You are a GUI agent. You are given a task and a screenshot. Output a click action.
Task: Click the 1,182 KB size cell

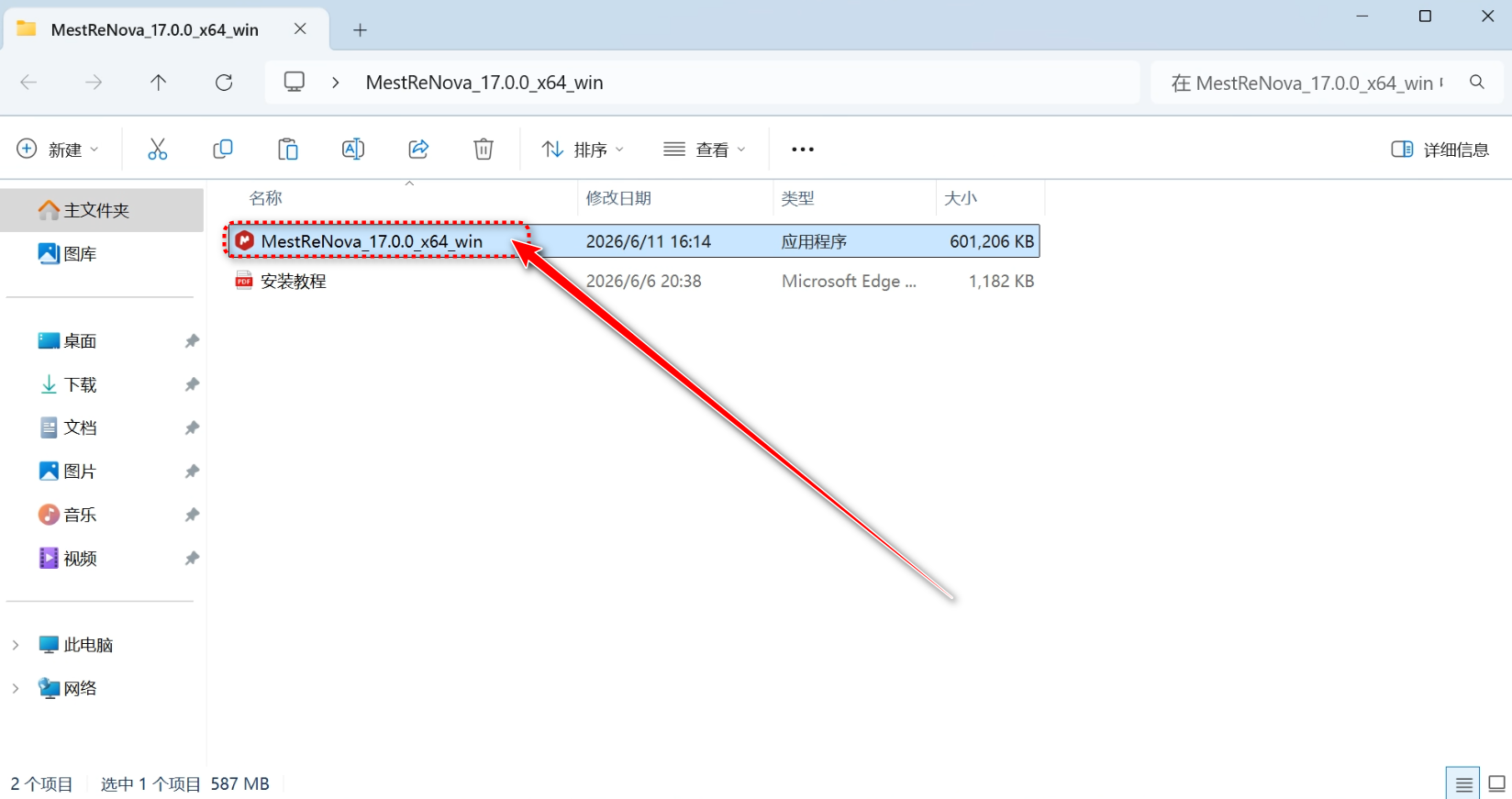(x=1001, y=281)
